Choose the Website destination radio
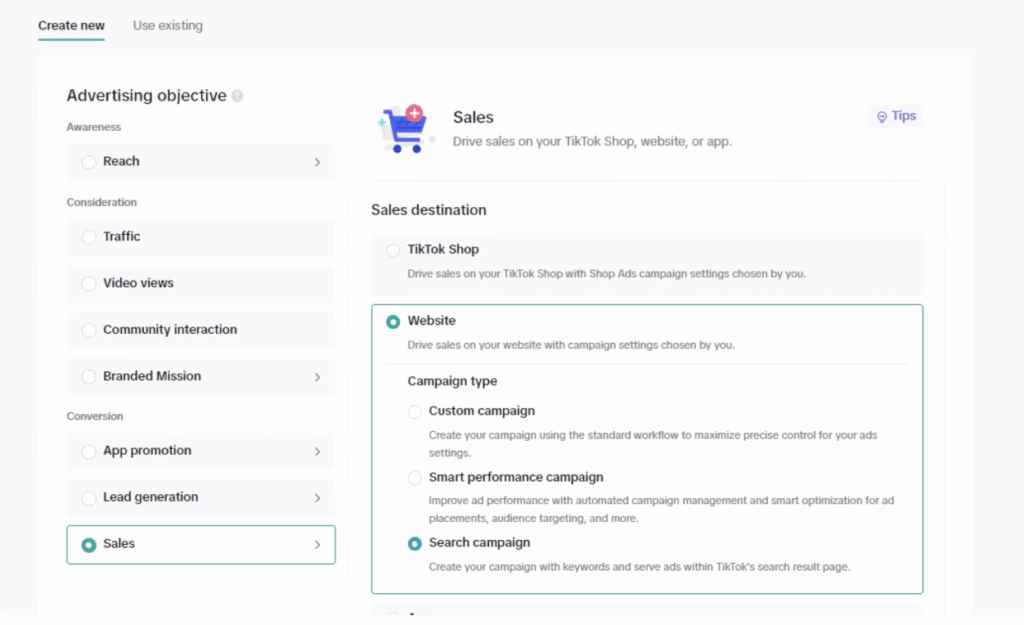Viewport: 1024px width, 625px height. point(392,322)
